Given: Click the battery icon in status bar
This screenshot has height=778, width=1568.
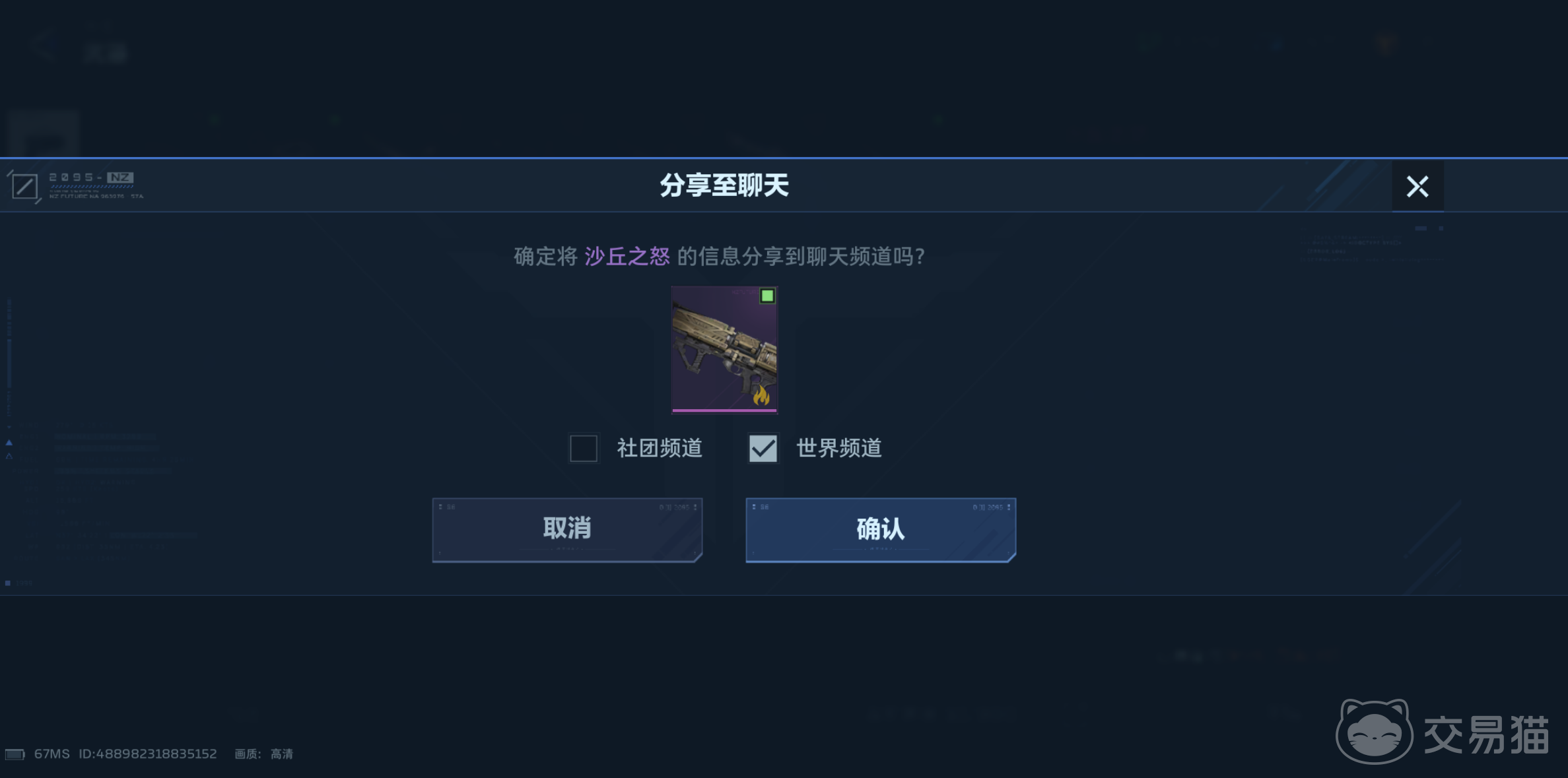Looking at the screenshot, I should (15, 754).
